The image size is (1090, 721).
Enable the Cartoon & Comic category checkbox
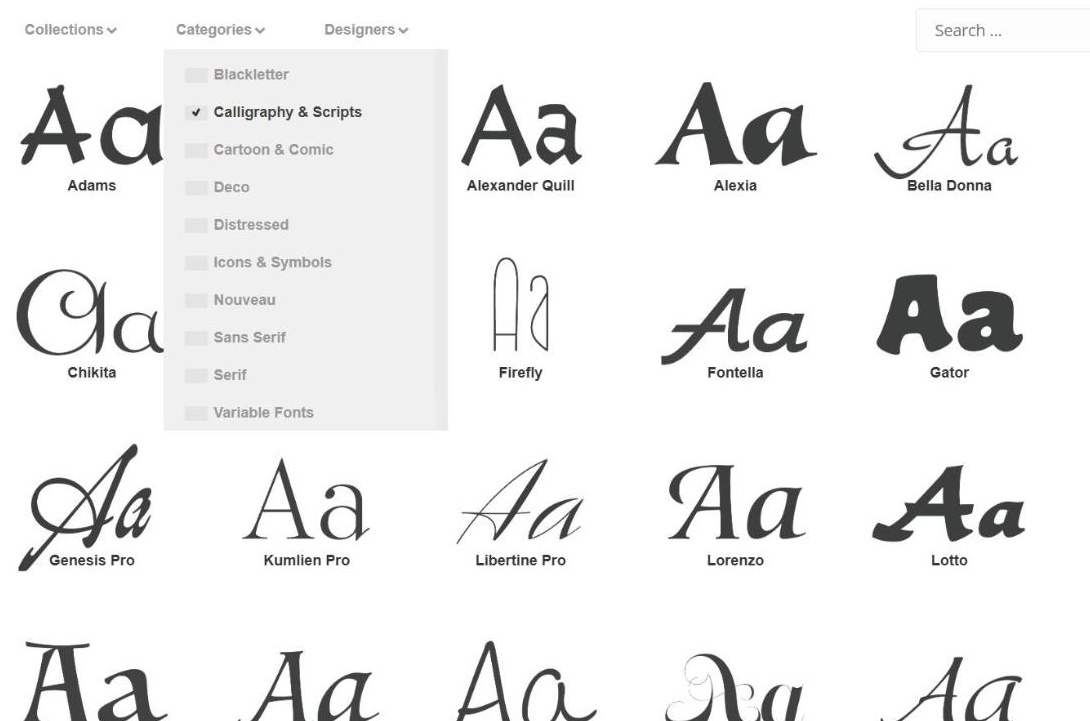point(196,149)
